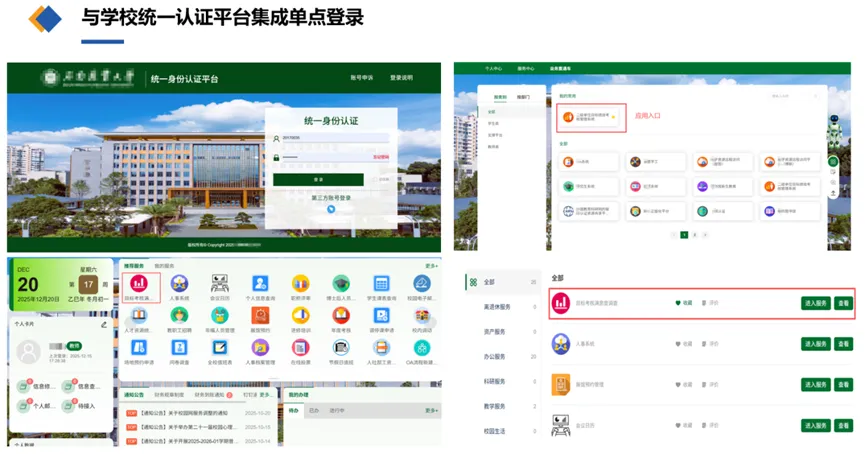Open the 博士后人员 graduation-cap icon
Viewport: 865px width, 454px height.
click(341, 284)
